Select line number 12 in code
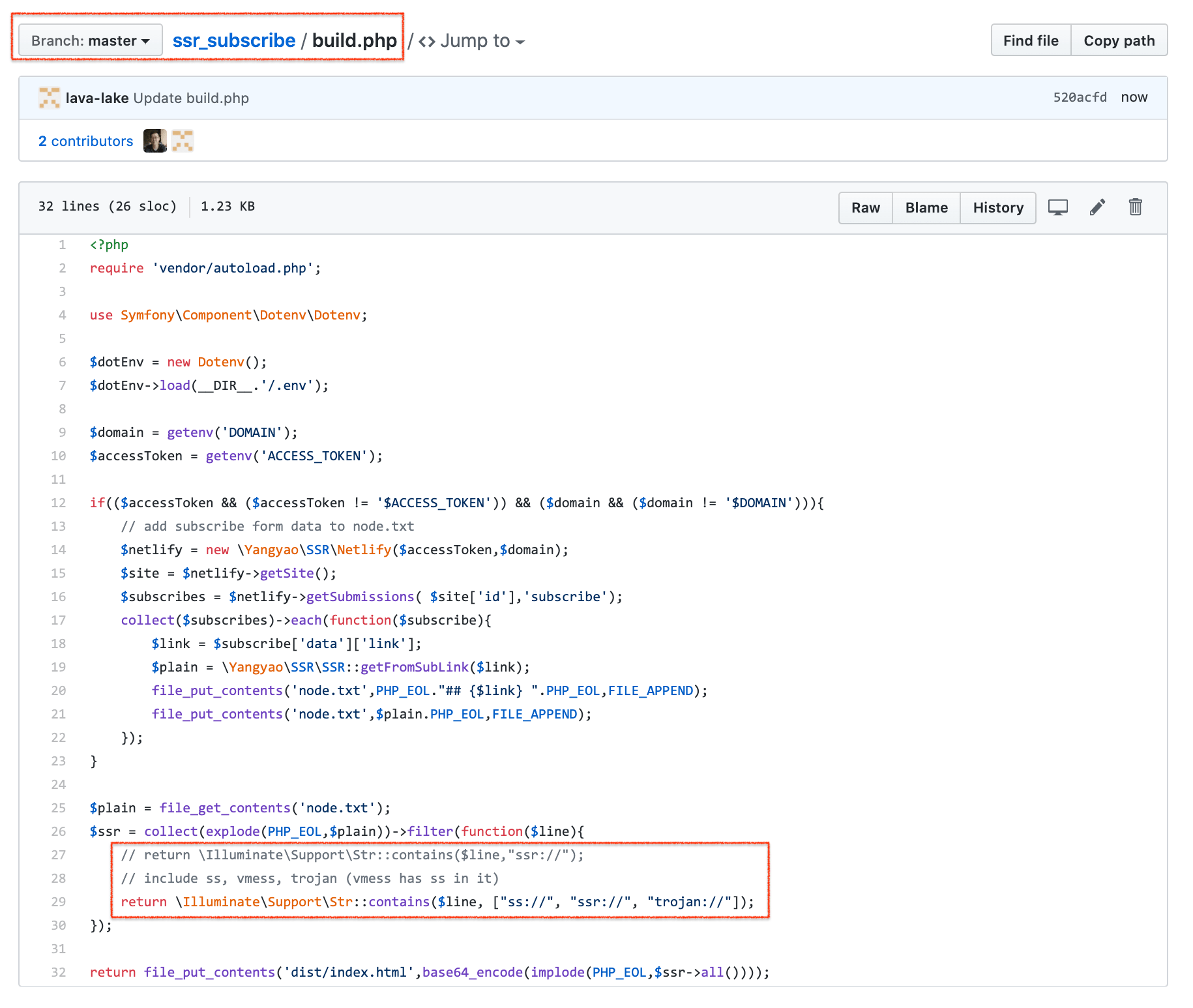Screen dimensions: 1193x1008 [x=59, y=503]
